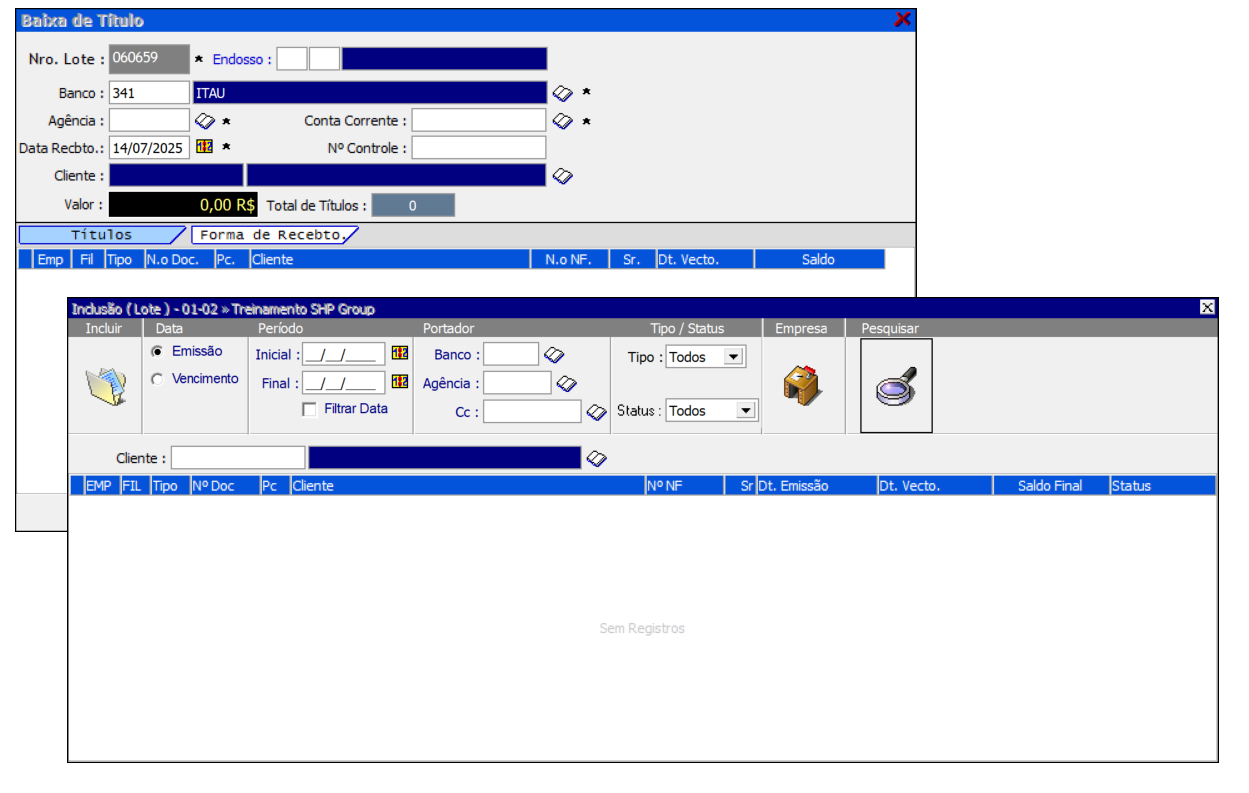Click the Incluir folder icon
Viewport: 1249px width, 793px height.
pos(106,386)
